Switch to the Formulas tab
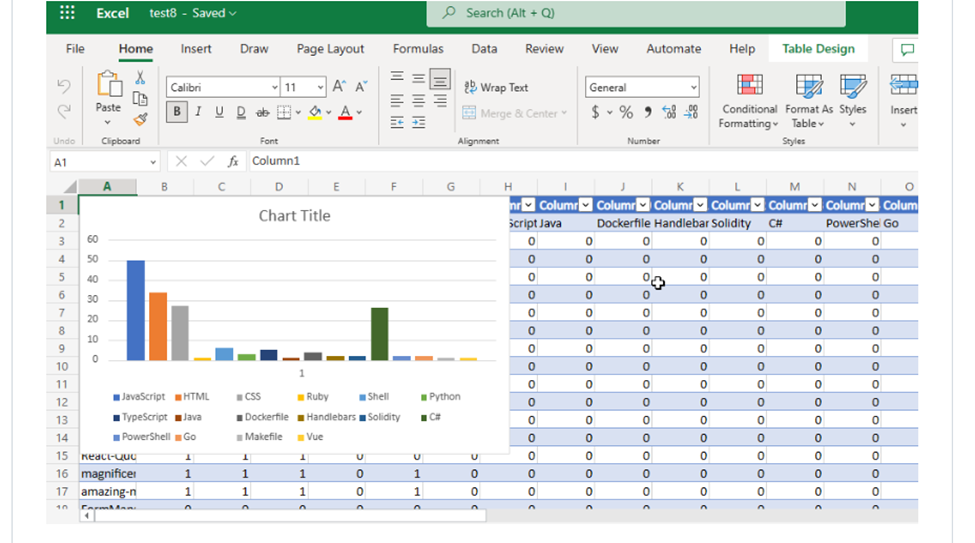Screen dimensions: 975x543 [418, 49]
